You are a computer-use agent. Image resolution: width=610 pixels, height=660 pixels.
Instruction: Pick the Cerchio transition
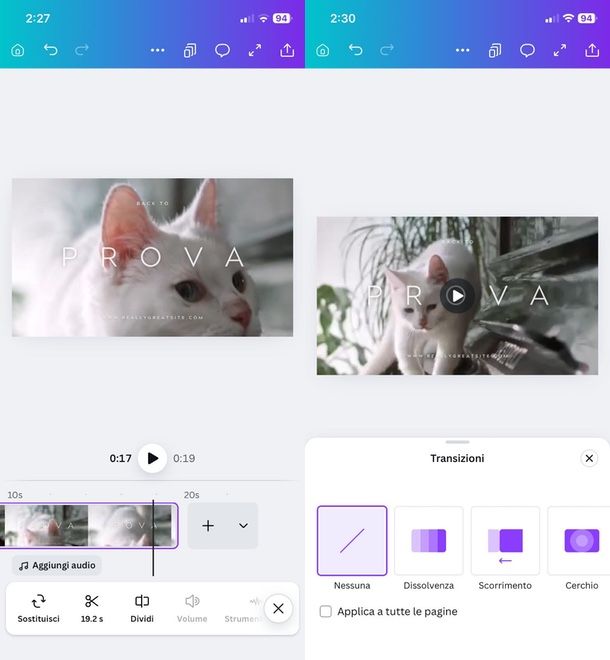[x=581, y=540]
